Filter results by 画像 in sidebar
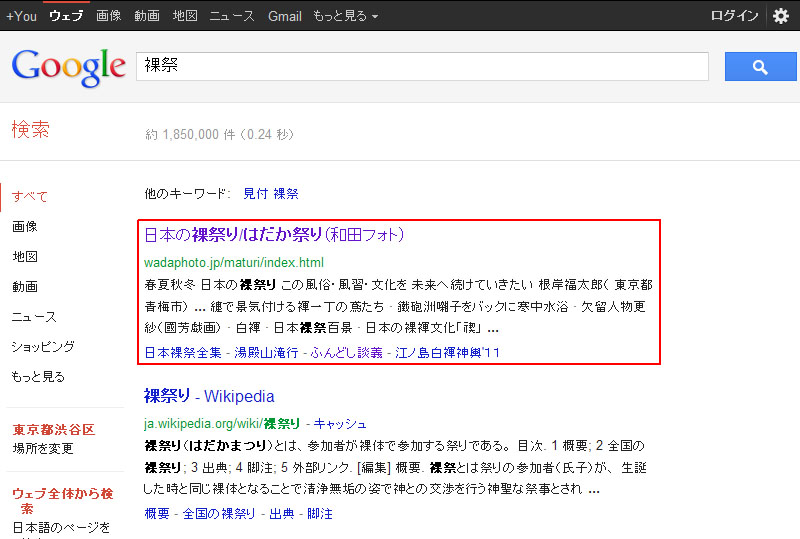Viewport: 800px width, 539px height. [24, 227]
